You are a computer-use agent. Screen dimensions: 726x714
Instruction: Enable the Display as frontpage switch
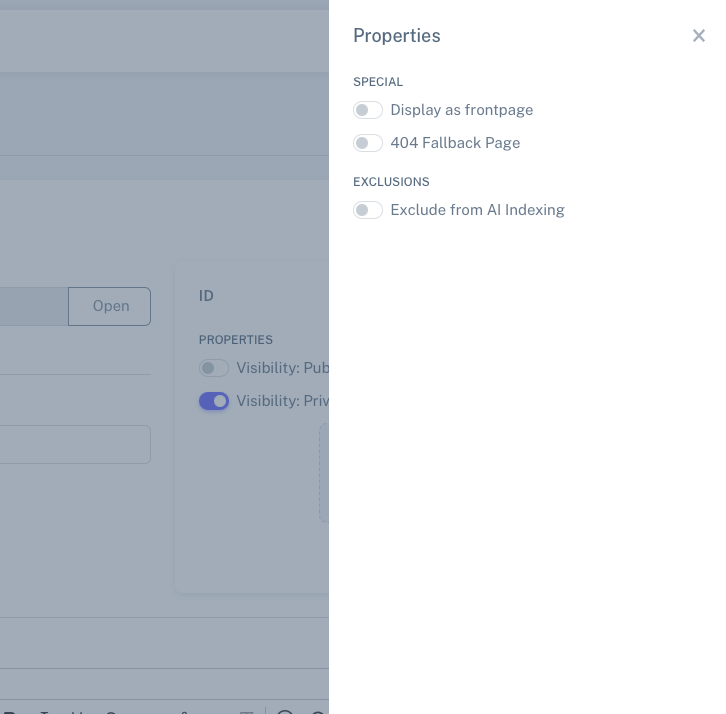click(368, 110)
